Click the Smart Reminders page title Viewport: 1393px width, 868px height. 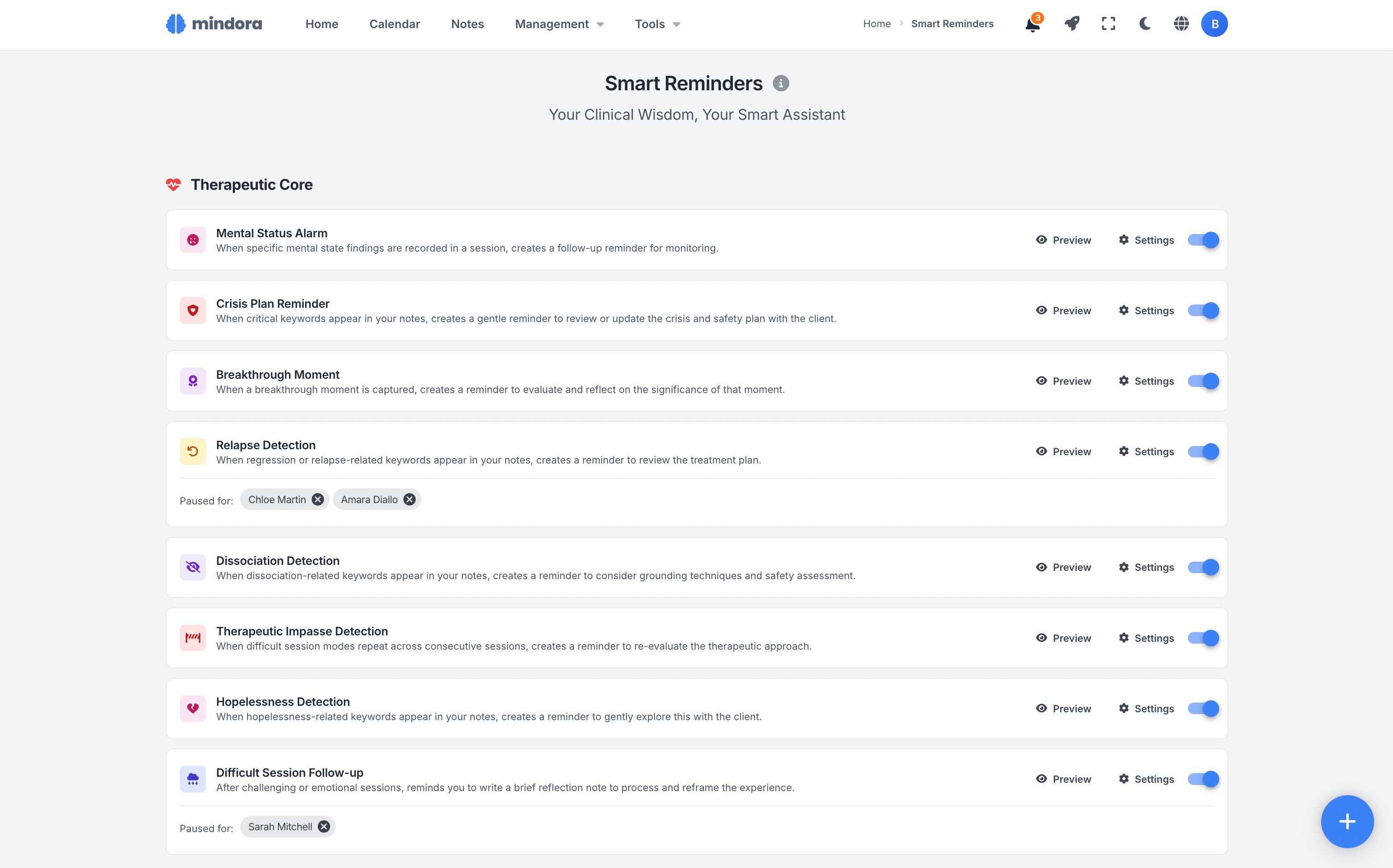coord(683,84)
